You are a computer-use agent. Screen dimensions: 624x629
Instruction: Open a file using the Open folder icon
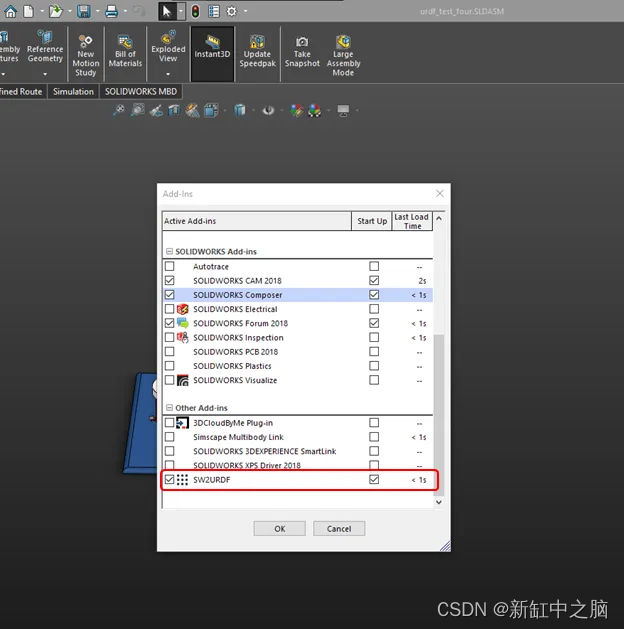click(56, 11)
